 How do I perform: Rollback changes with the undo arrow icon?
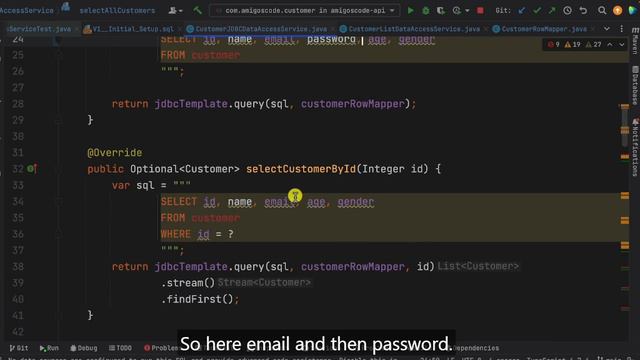[583, 11]
